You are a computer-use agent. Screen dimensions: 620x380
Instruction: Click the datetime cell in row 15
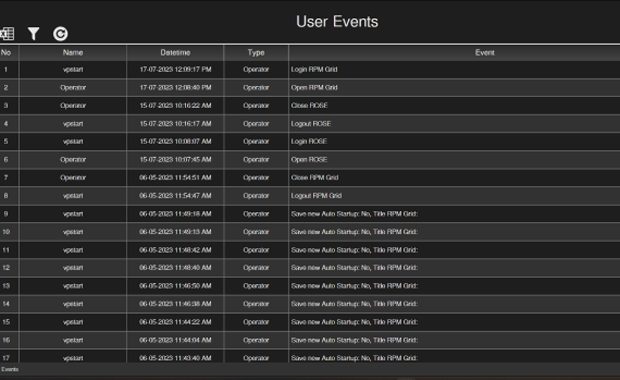tap(175, 322)
